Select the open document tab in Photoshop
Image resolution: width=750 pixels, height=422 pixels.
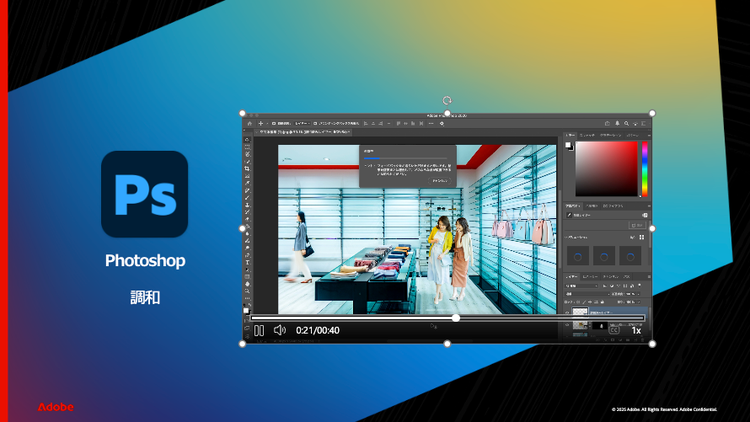305,131
